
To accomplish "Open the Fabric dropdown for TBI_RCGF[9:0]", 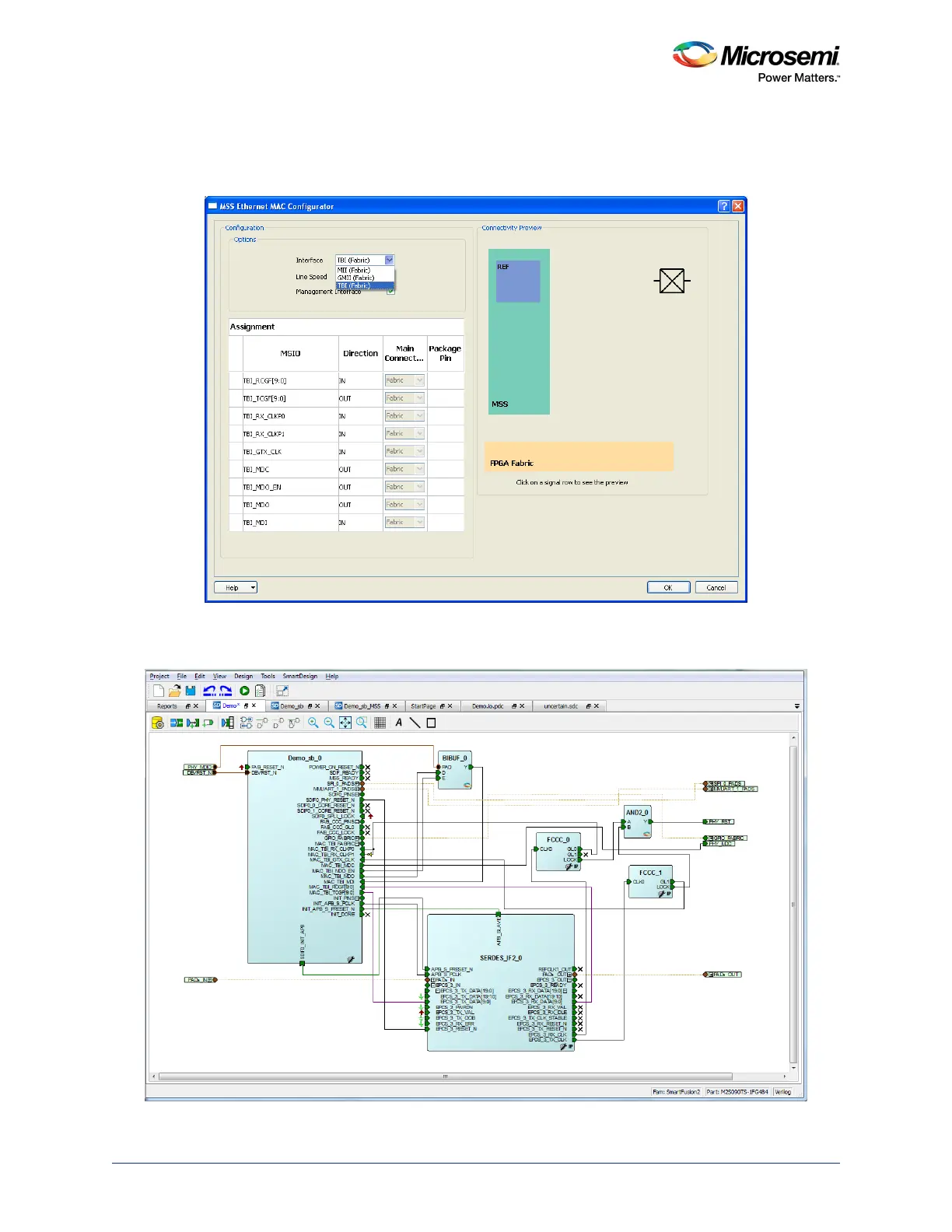I will (419, 380).
